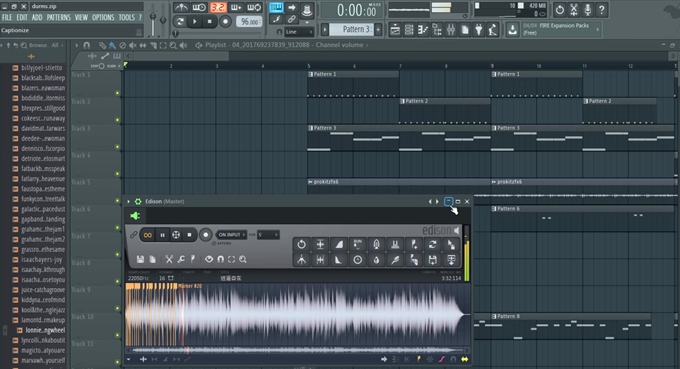Image resolution: width=680 pixels, height=369 pixels.
Task: Click Edison's fade in ramp icon
Action: 339,244
